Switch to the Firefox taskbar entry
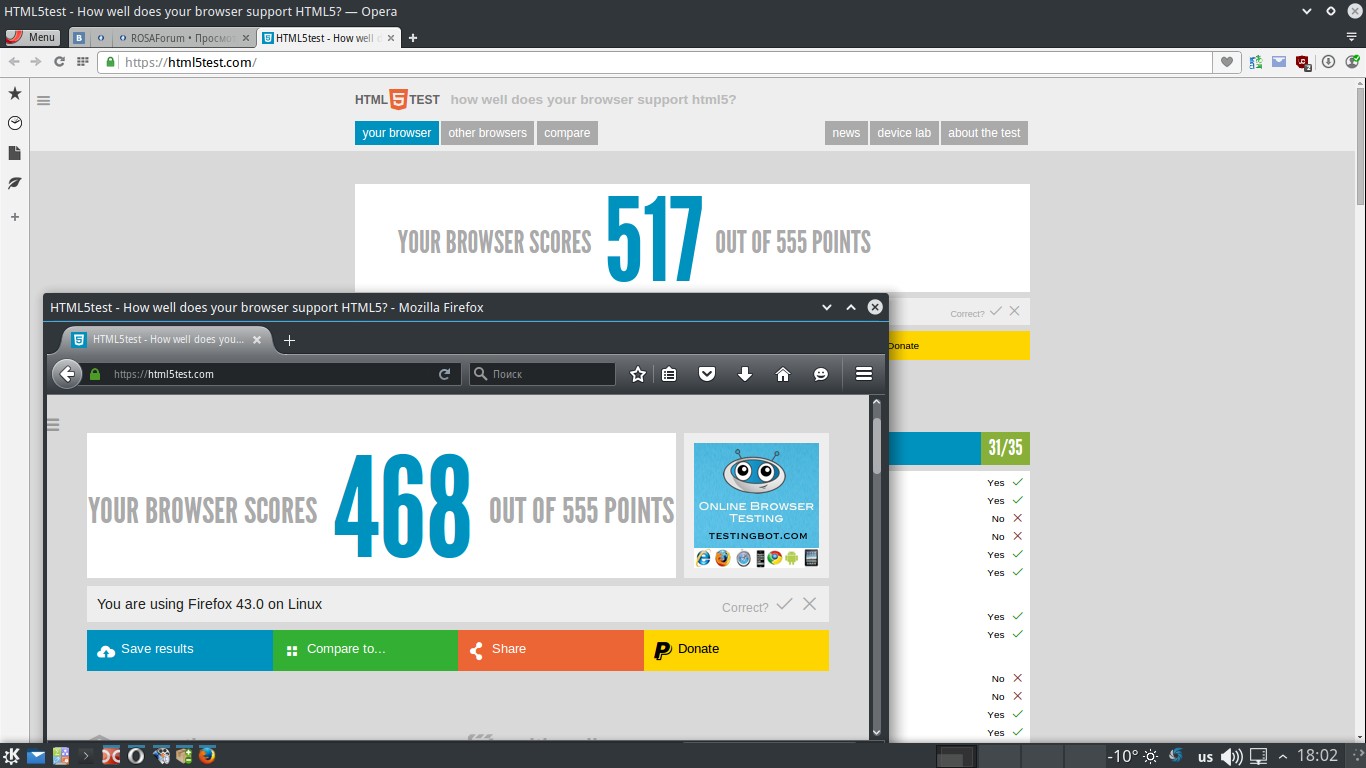The width and height of the screenshot is (1366, 768). [x=207, y=756]
